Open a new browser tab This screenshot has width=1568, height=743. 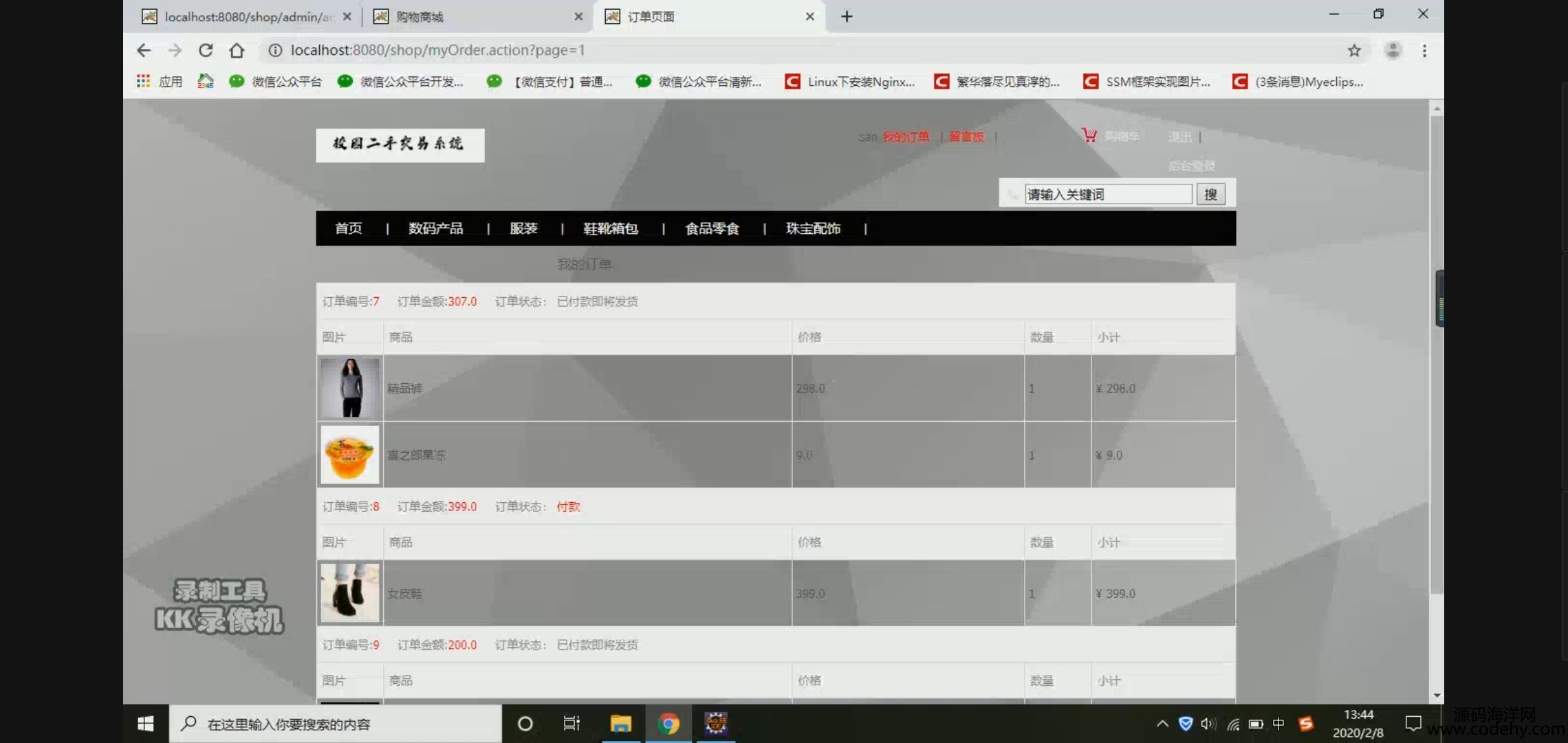pos(847,17)
